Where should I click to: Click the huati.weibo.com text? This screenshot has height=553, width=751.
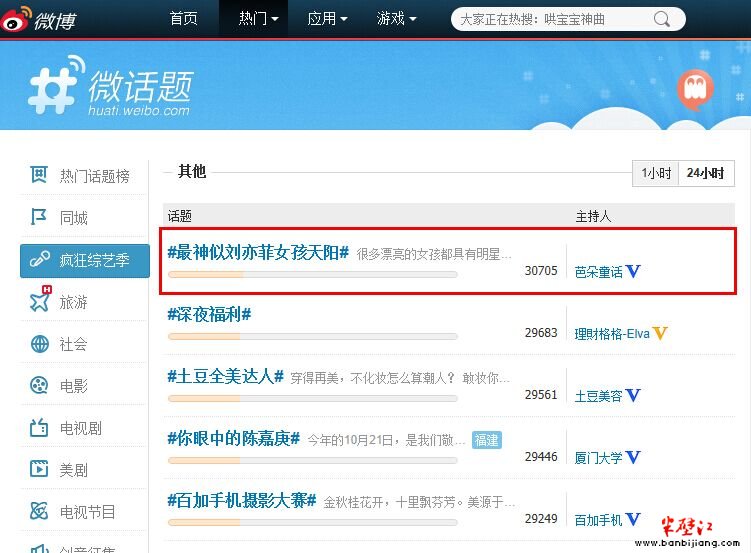[x=138, y=111]
